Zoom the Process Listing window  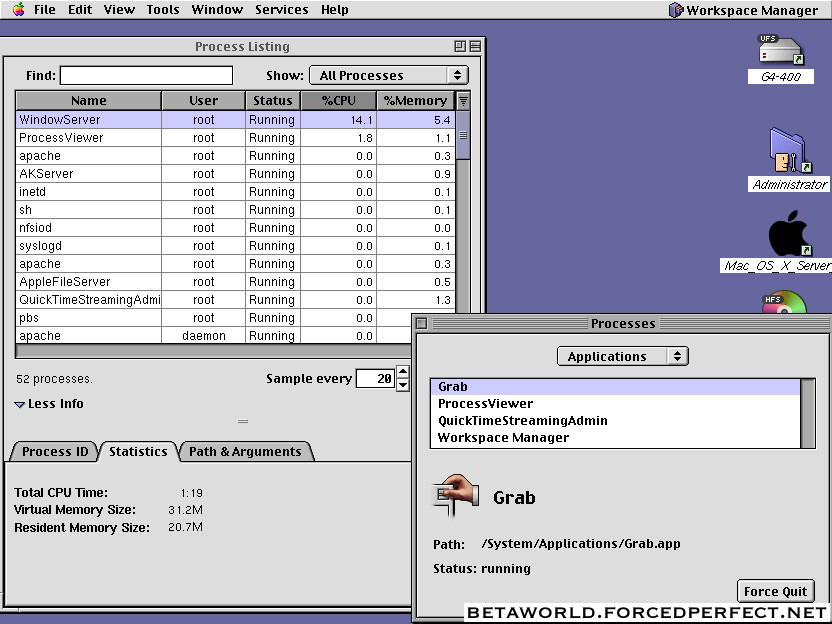tap(460, 46)
